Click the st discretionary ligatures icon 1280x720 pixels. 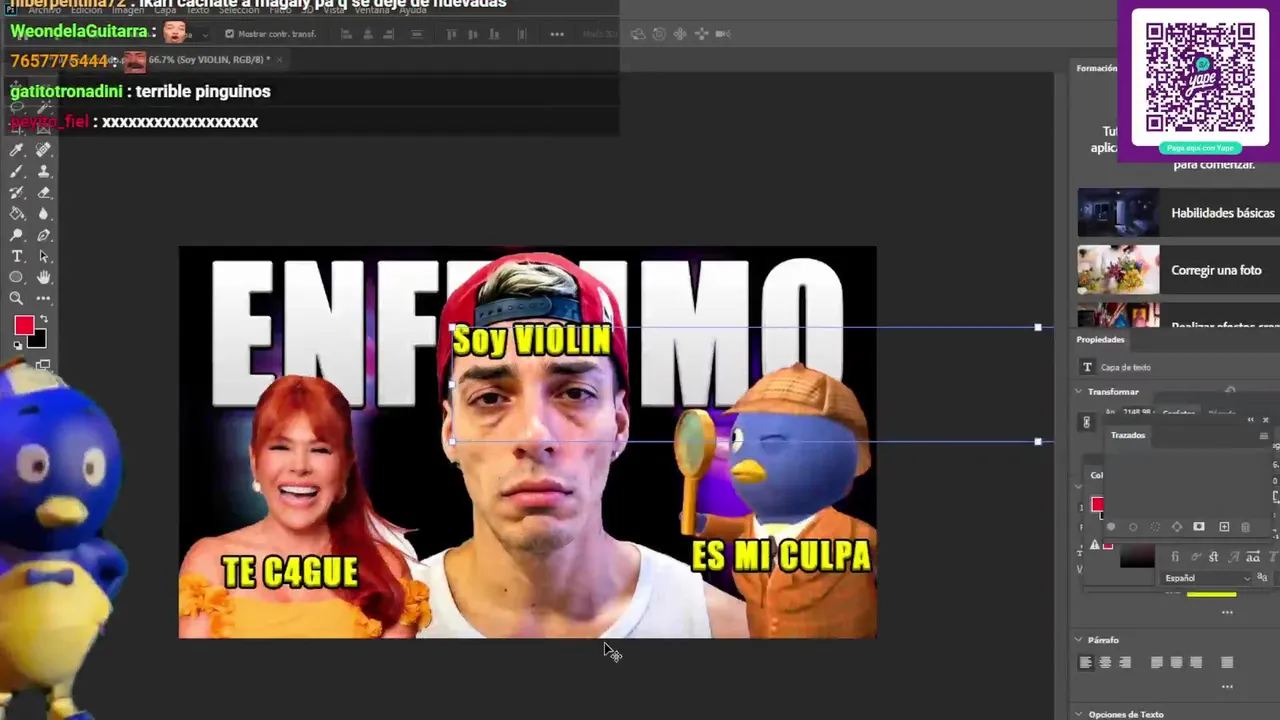[1214, 557]
